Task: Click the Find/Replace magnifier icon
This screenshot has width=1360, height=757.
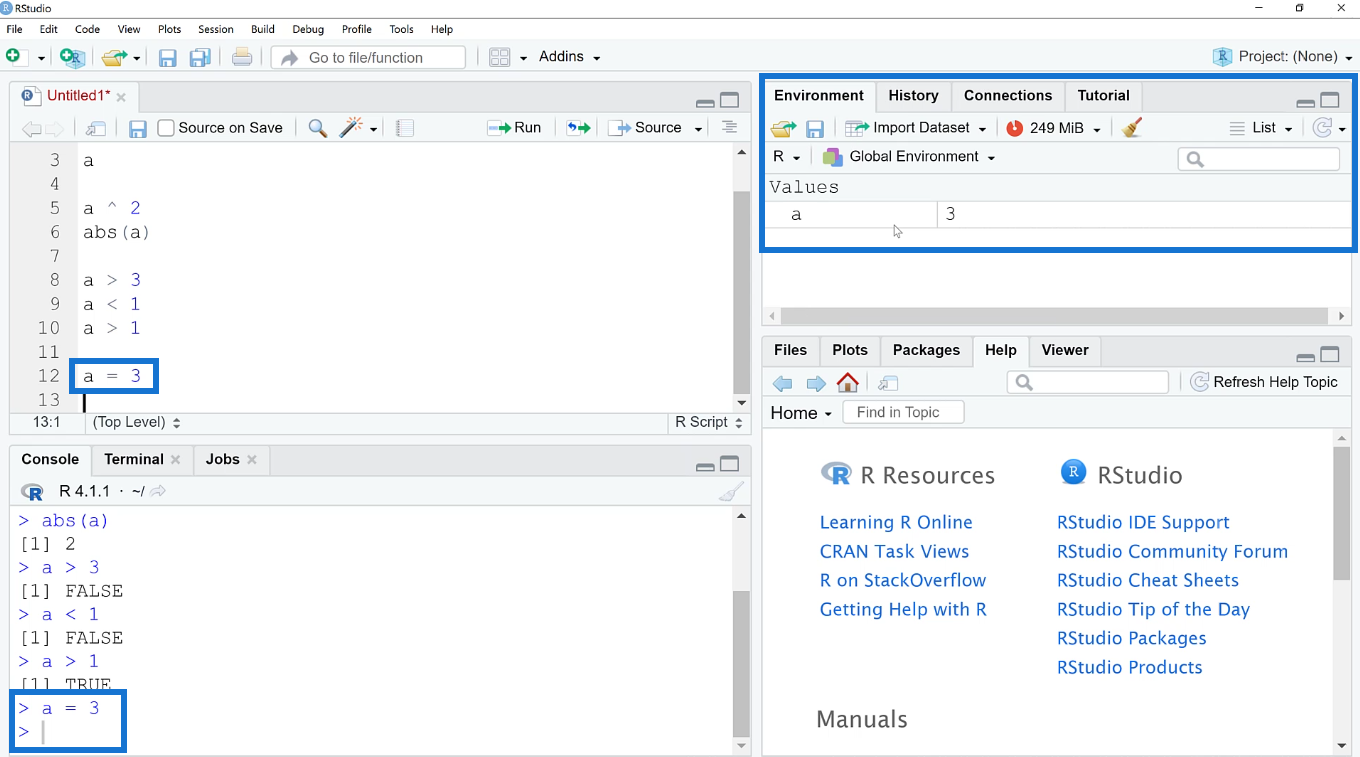Action: [x=317, y=128]
